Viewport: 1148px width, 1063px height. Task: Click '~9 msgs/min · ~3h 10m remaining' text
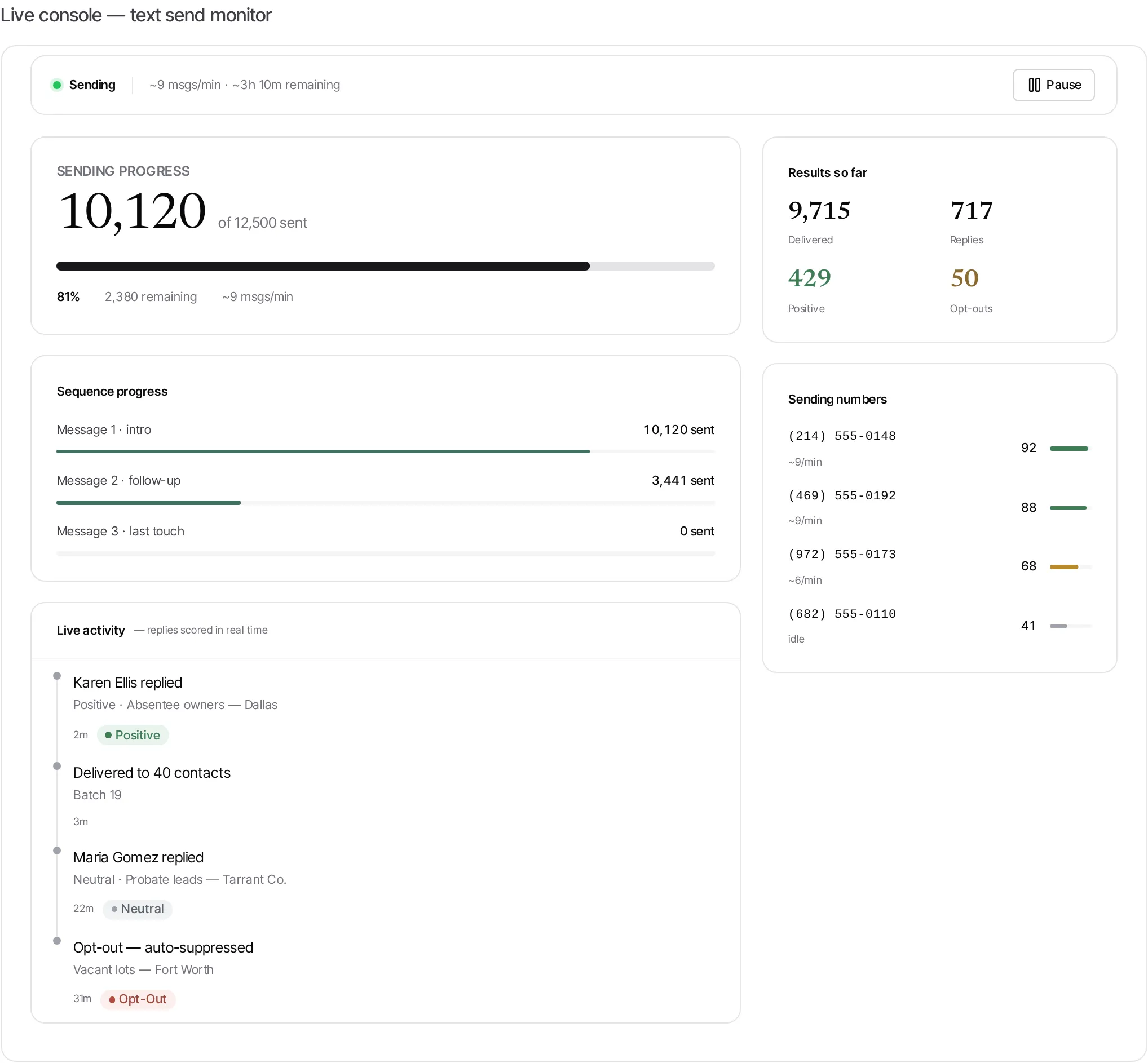[245, 85]
